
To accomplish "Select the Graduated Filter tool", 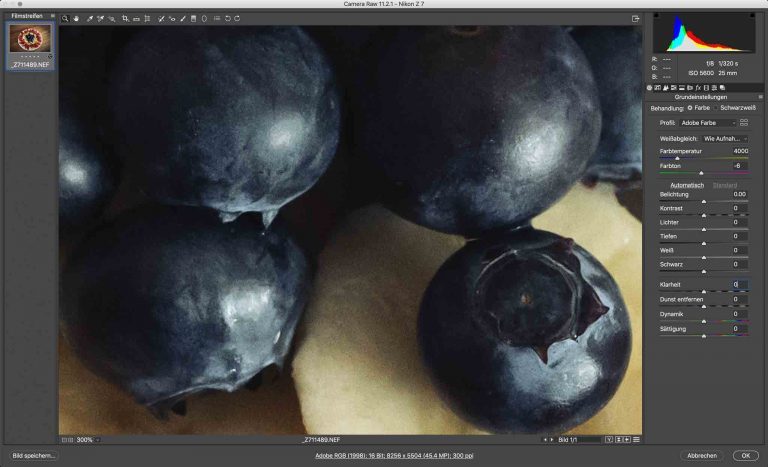I will [x=193, y=19].
